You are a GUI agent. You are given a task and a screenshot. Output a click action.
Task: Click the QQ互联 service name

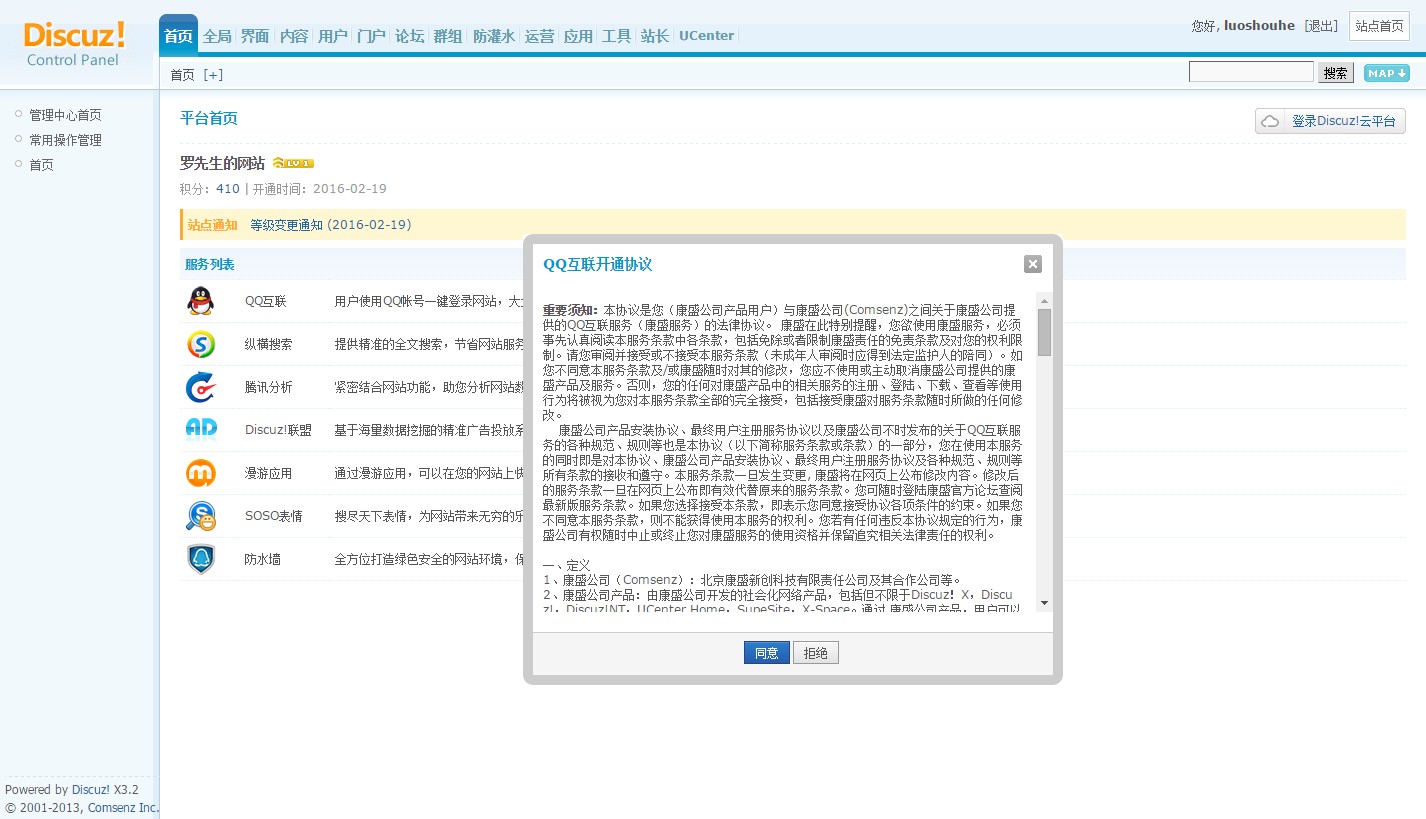pos(266,301)
